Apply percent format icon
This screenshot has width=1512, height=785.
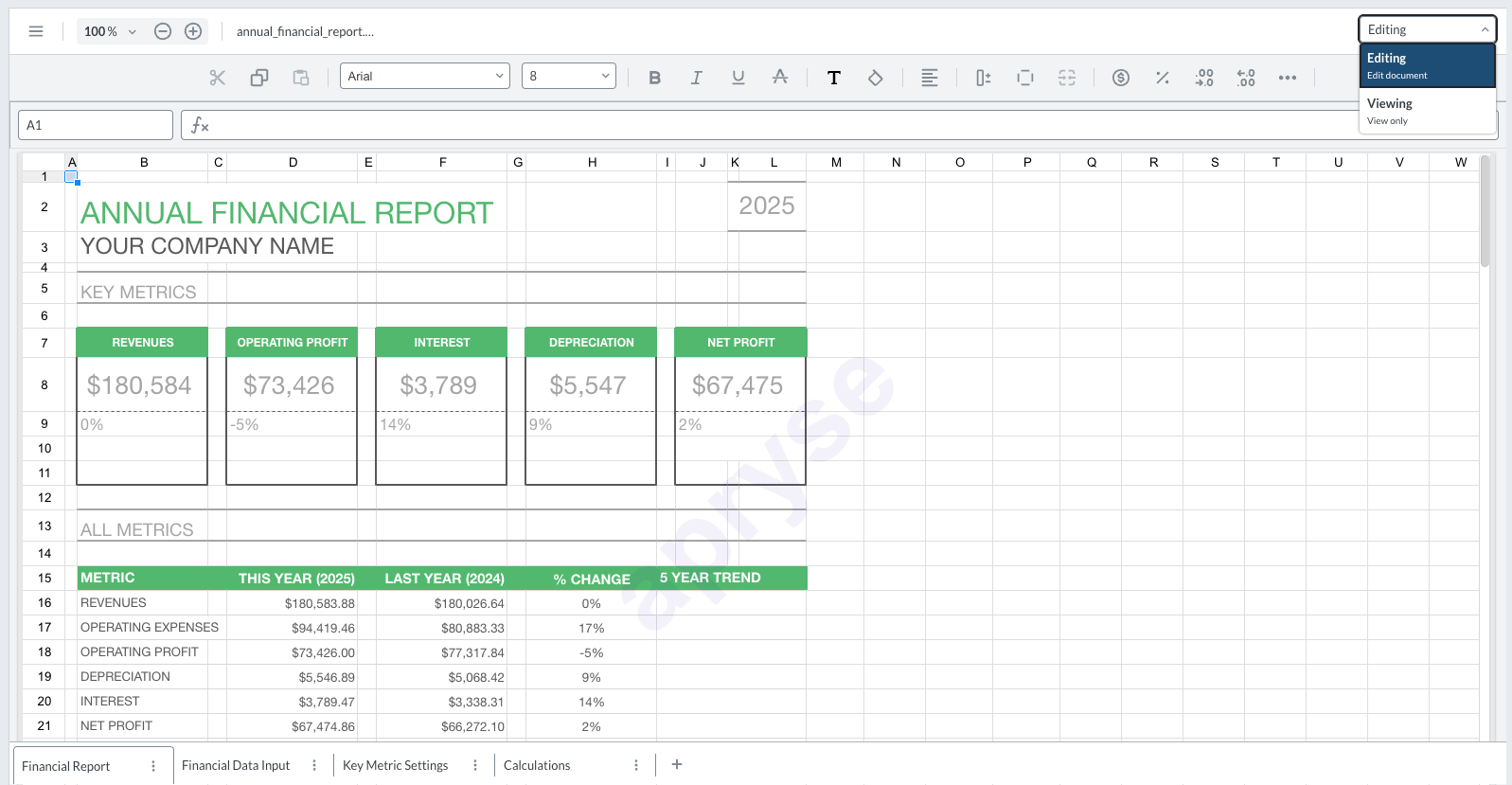click(1163, 78)
